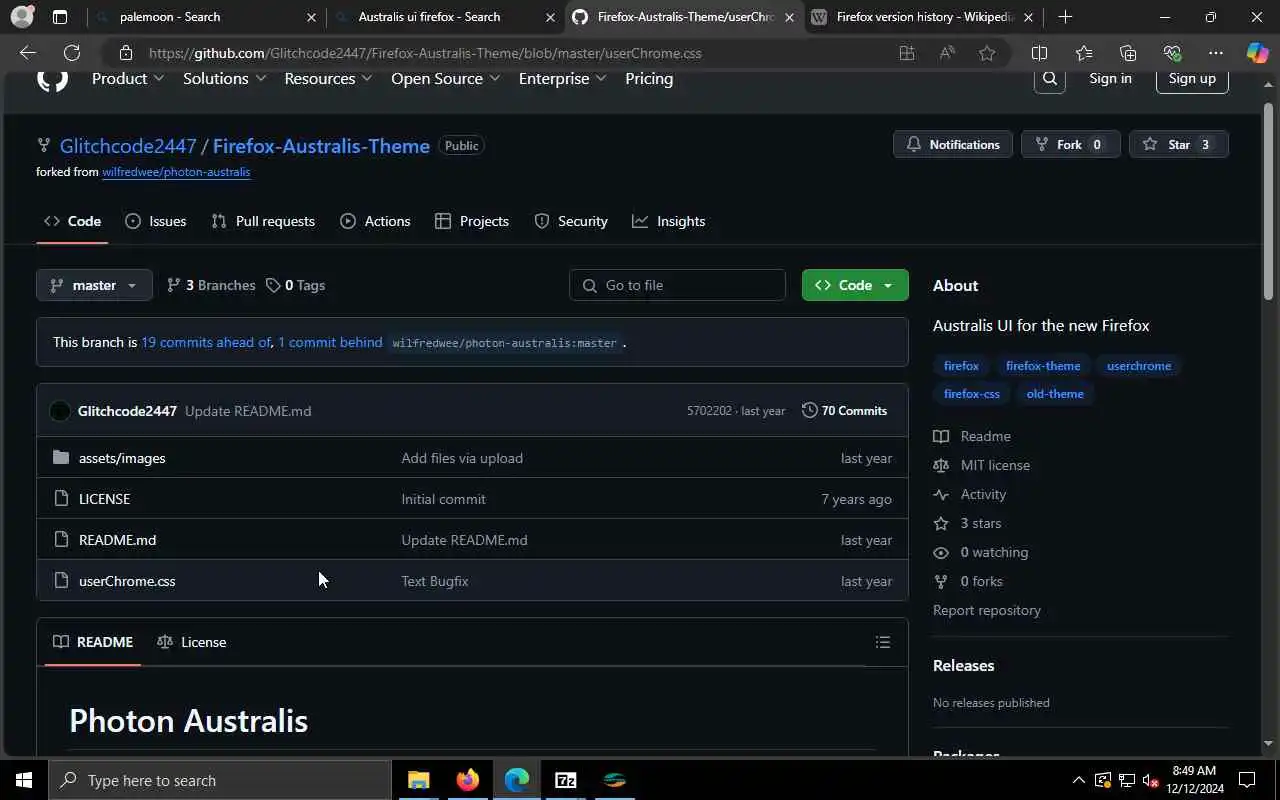Open GitHub search magnifier icon
The height and width of the screenshot is (800, 1280).
tap(1049, 79)
